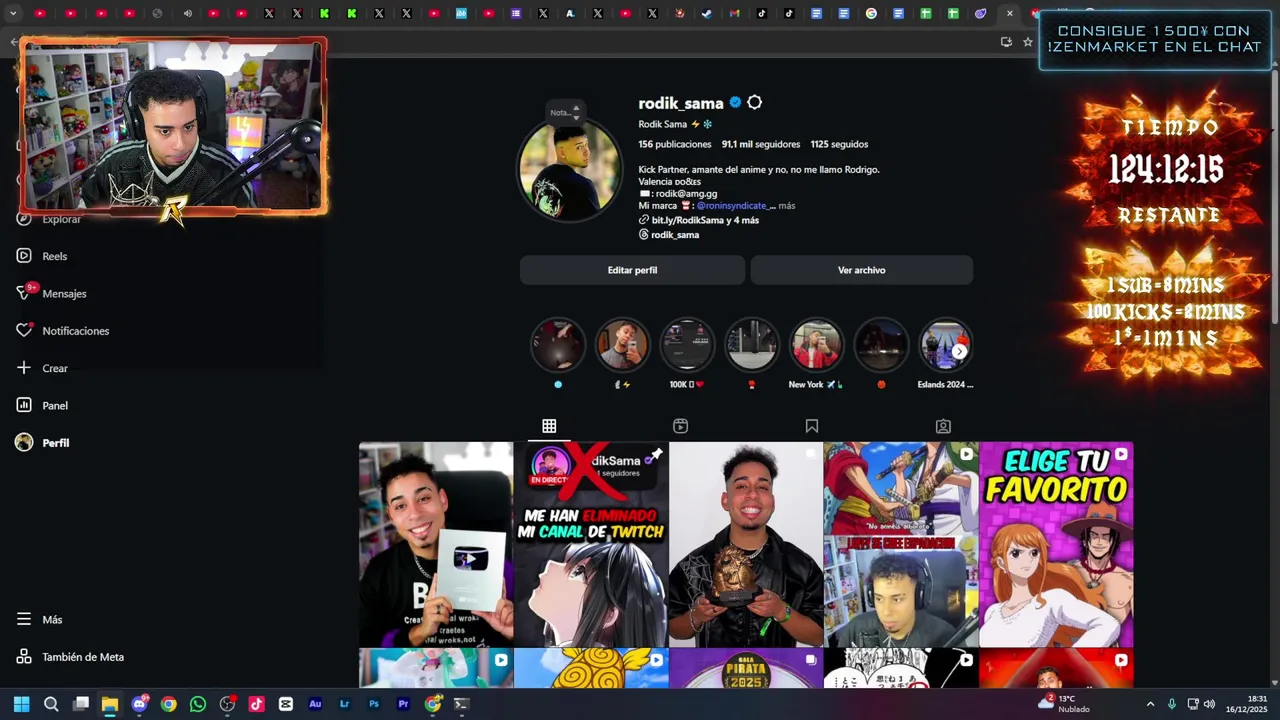This screenshot has height=720, width=1280.
Task: Click the microphone tray icon
Action: tap(1172, 704)
